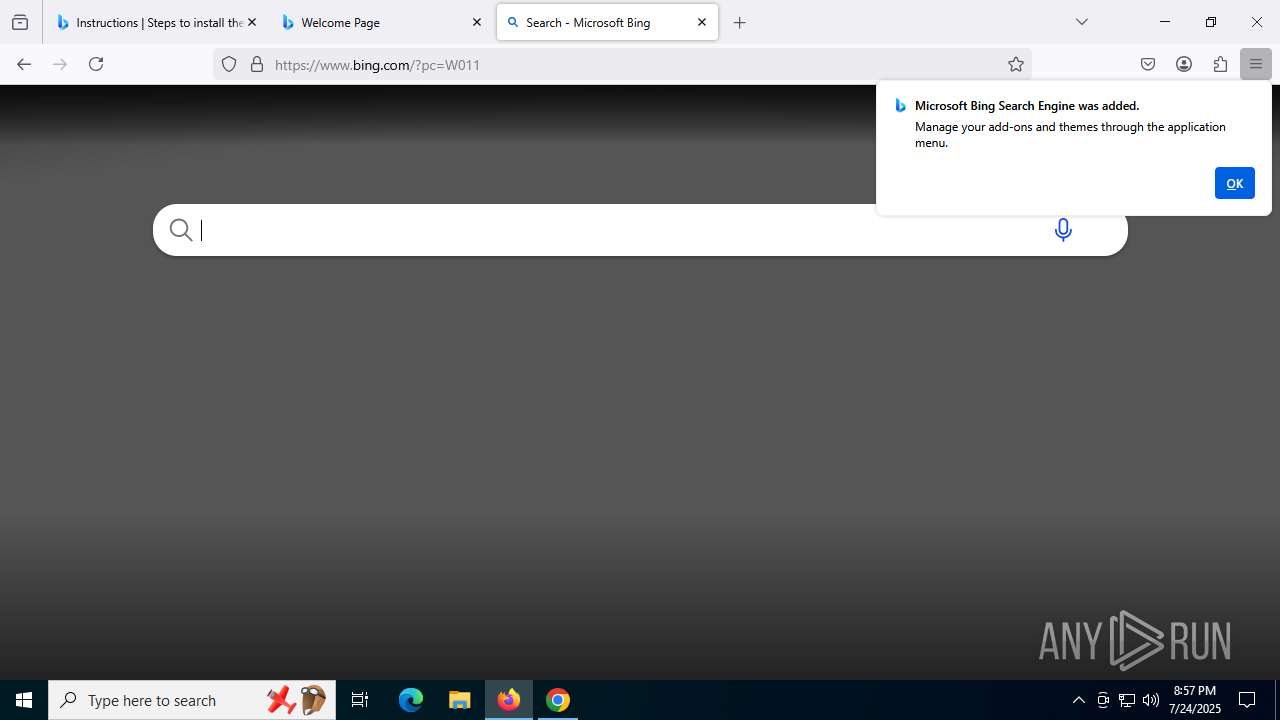Open site security padlock info

click(x=257, y=64)
